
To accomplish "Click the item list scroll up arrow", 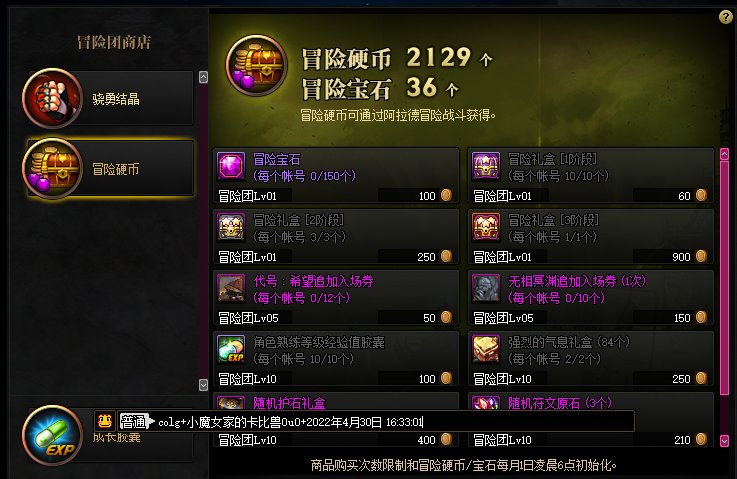I will tap(725, 154).
